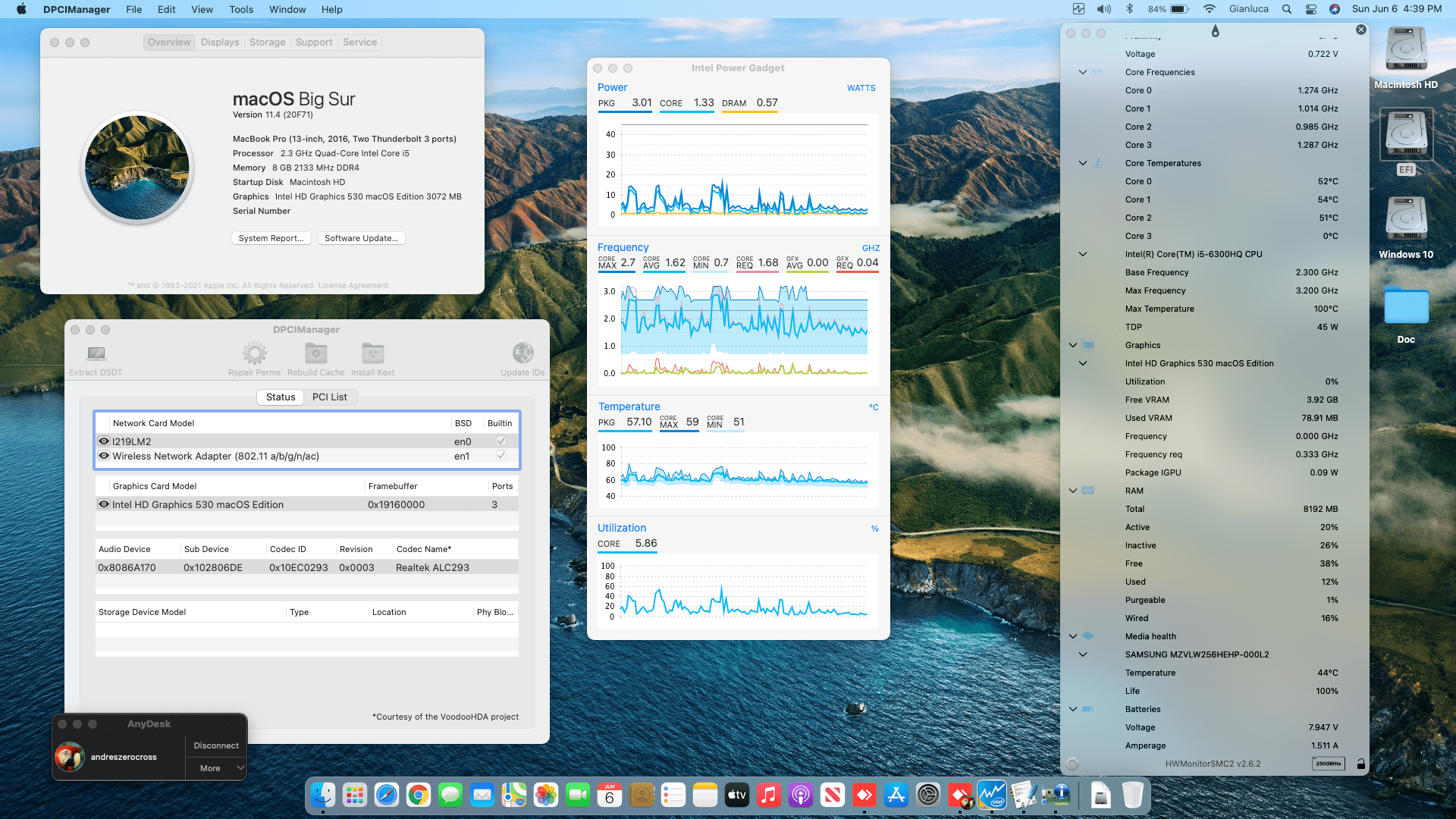This screenshot has width=1456, height=819.
Task: Click the Rebuild Cache toolbar icon
Action: pyautogui.click(x=316, y=353)
